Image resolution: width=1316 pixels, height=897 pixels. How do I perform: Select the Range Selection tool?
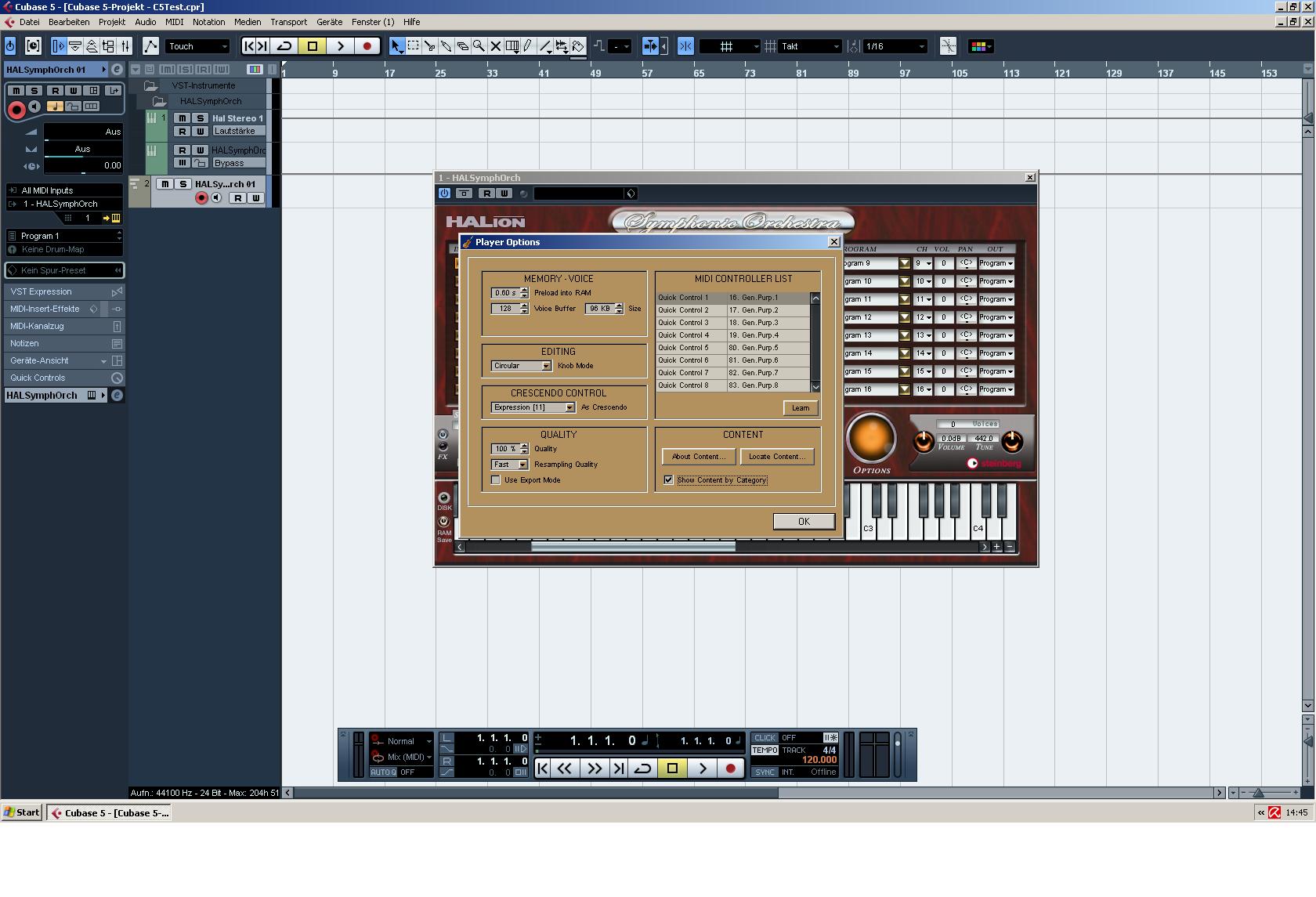pos(413,46)
